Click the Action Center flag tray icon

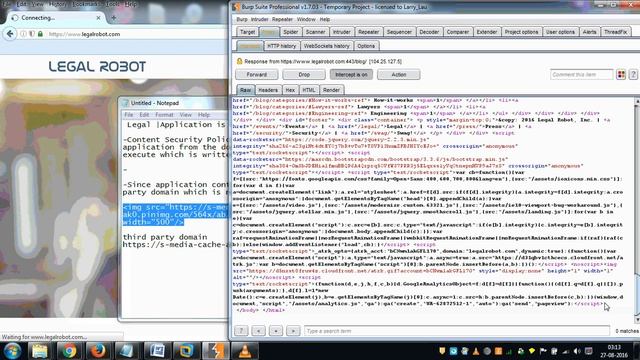(x=543, y=351)
